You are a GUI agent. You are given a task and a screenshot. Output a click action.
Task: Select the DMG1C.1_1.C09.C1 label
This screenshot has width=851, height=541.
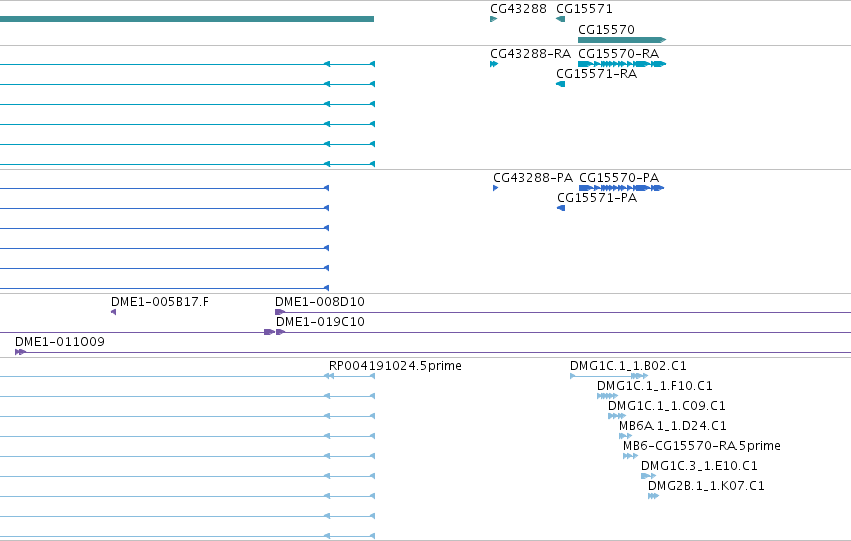tap(666, 406)
